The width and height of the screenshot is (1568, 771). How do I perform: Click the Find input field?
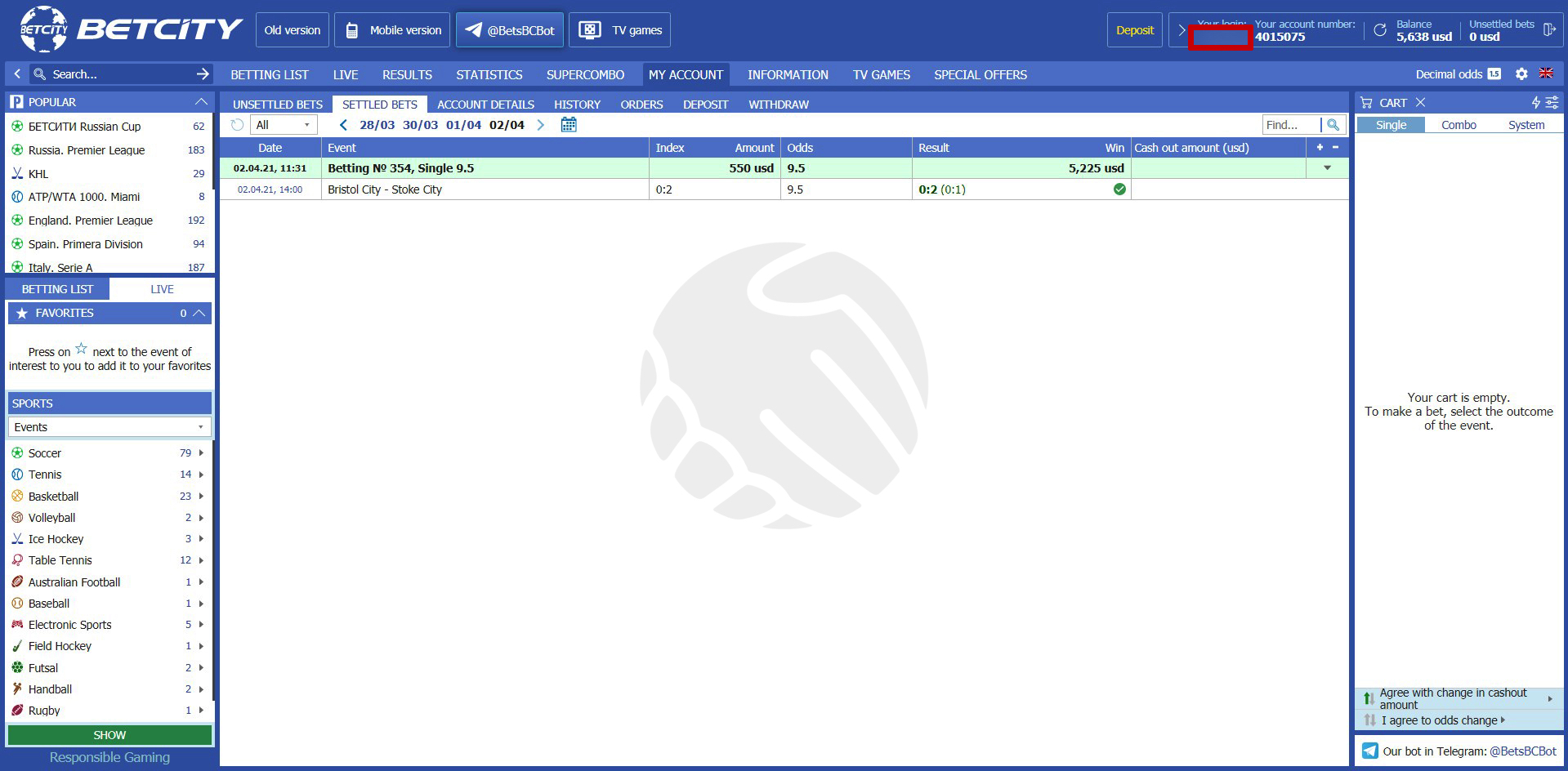click(1291, 125)
